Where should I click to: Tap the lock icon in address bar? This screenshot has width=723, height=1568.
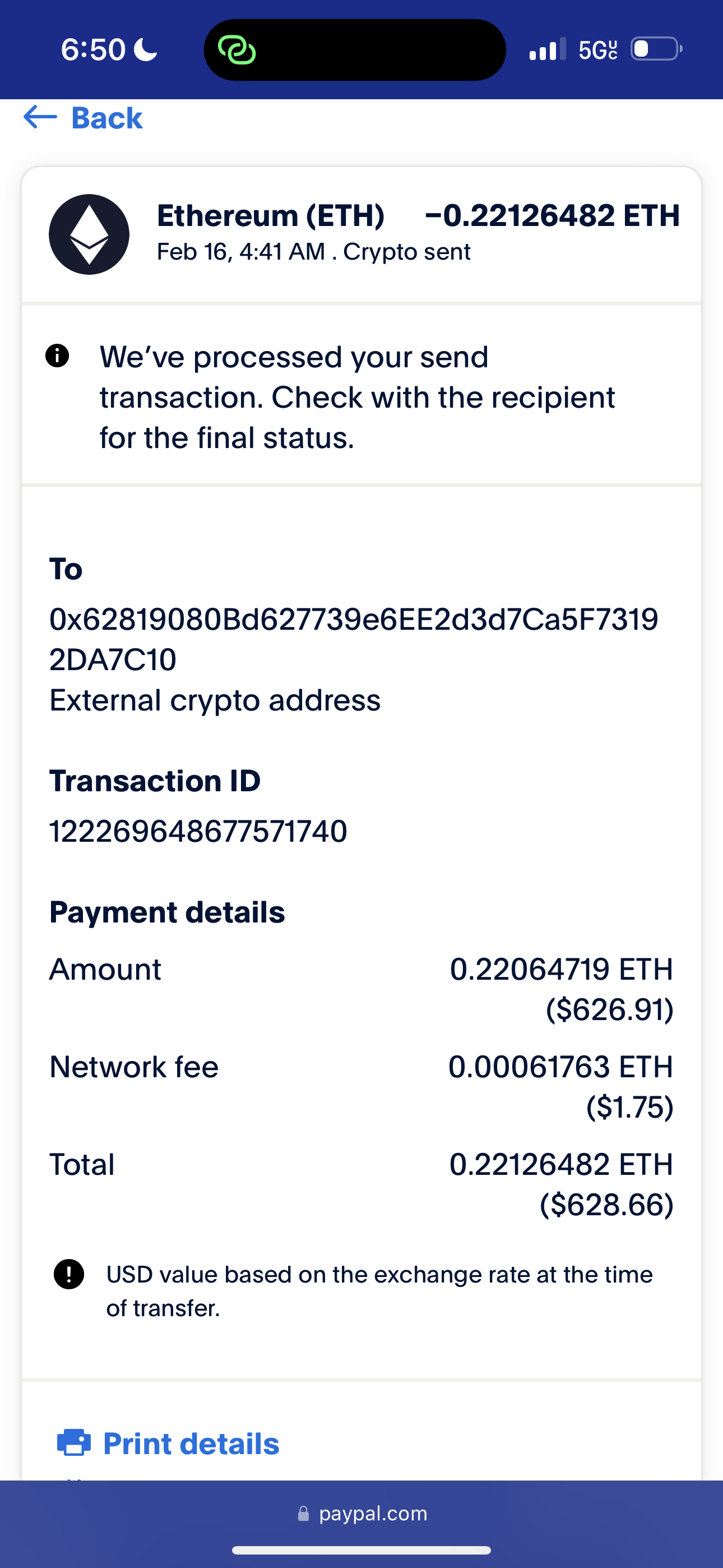click(x=303, y=1514)
